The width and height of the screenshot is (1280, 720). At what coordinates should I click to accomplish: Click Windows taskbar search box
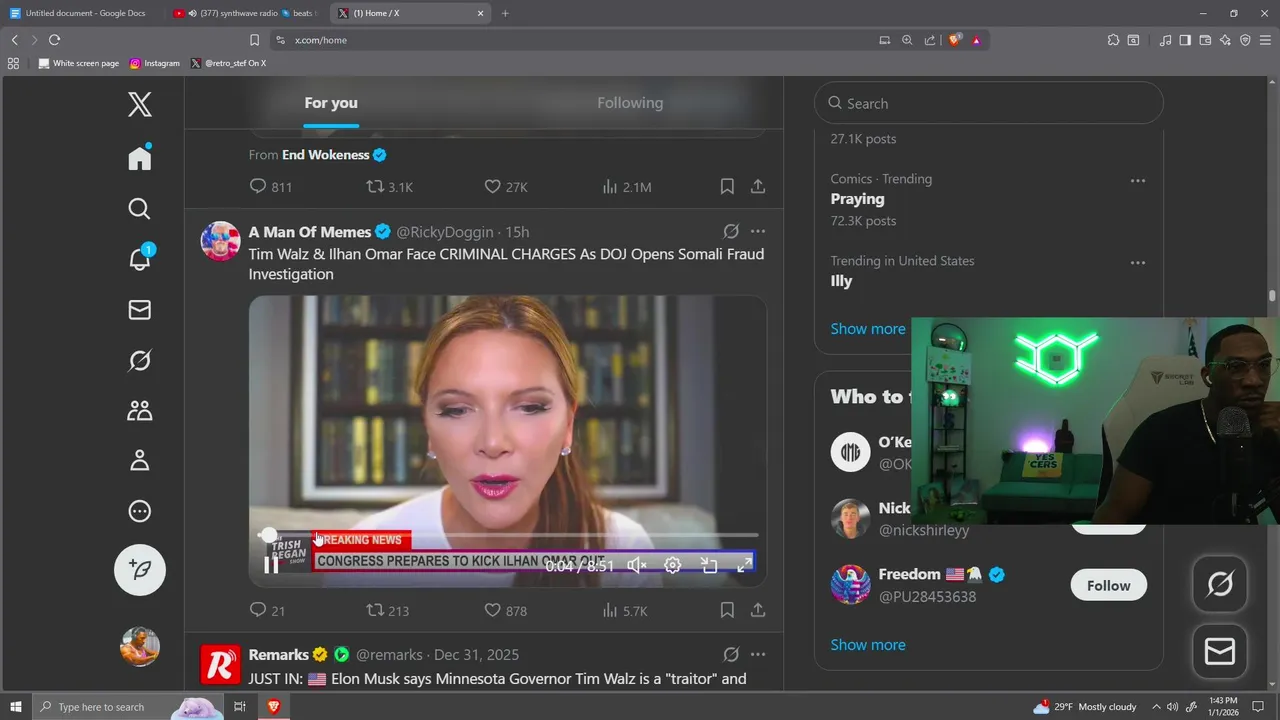point(128,707)
